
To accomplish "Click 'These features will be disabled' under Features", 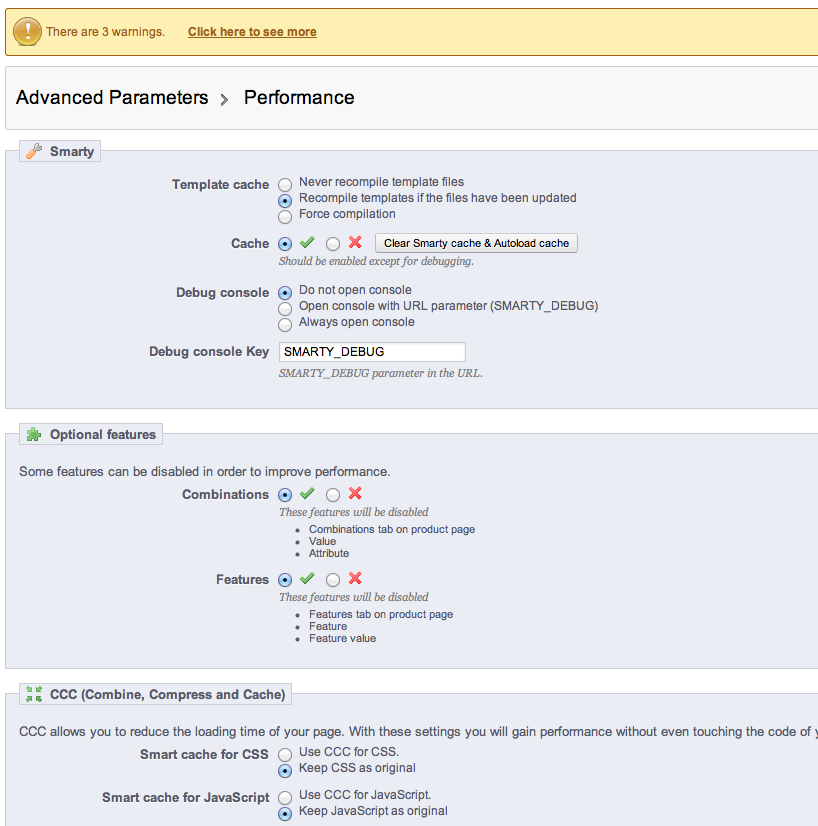I will point(353,597).
